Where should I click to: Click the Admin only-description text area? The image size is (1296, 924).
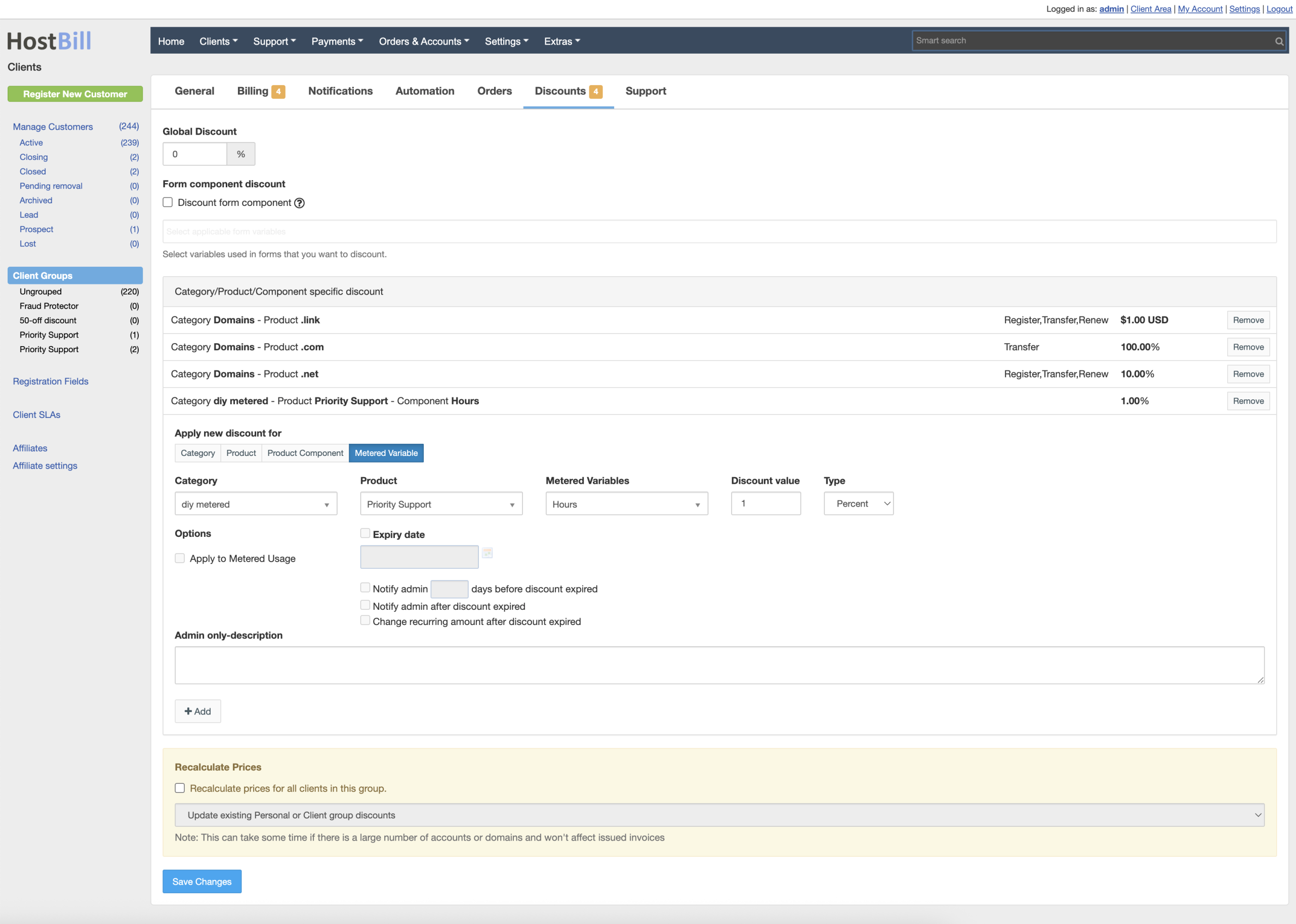(720, 665)
